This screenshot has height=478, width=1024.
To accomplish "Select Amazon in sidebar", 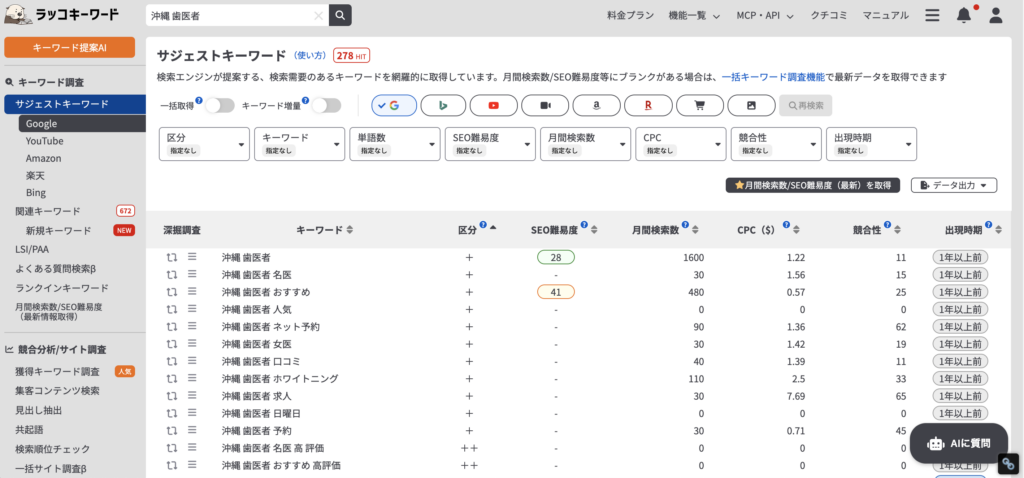I will click(x=44, y=159).
